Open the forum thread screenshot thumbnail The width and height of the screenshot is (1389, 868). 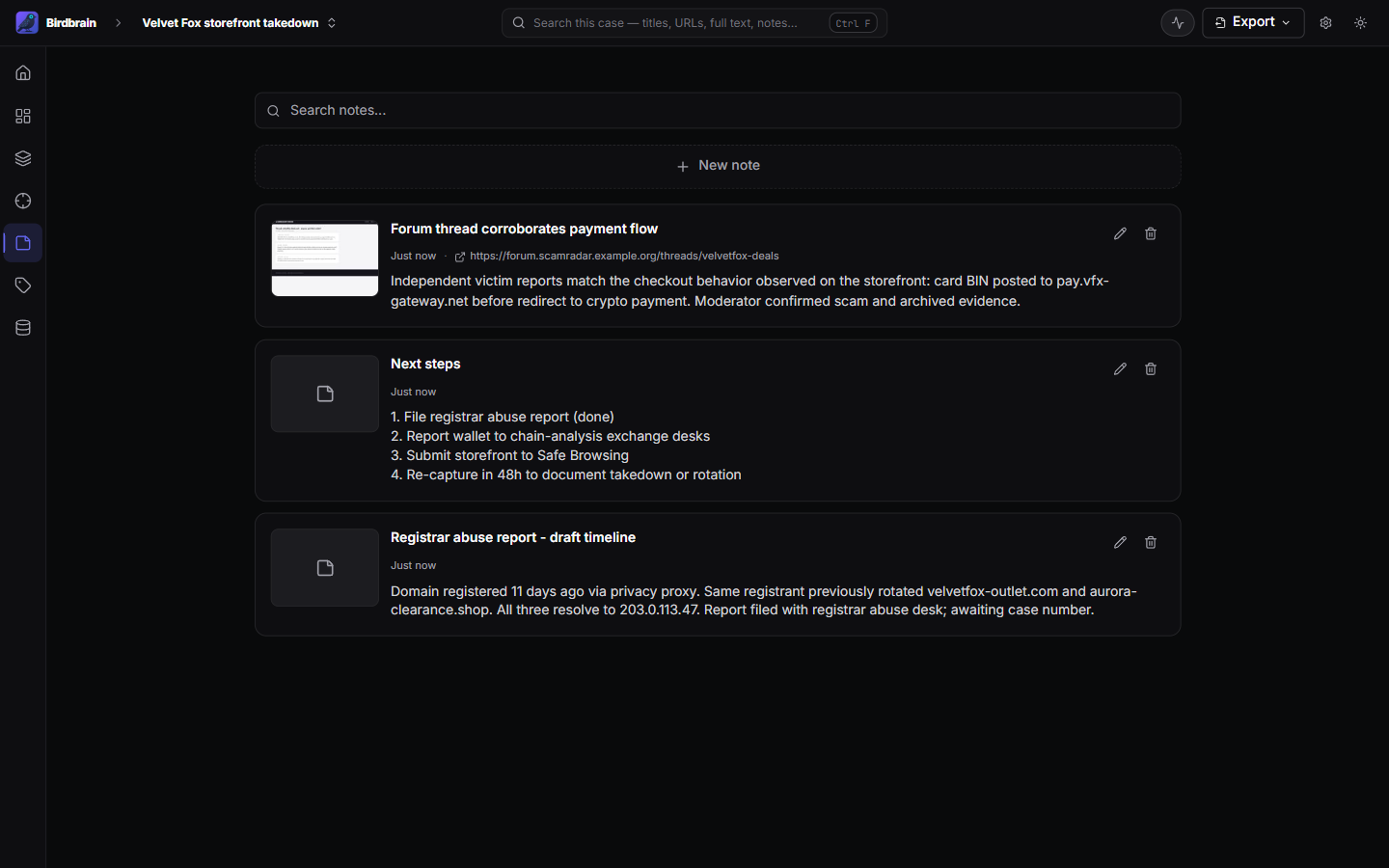click(x=325, y=258)
